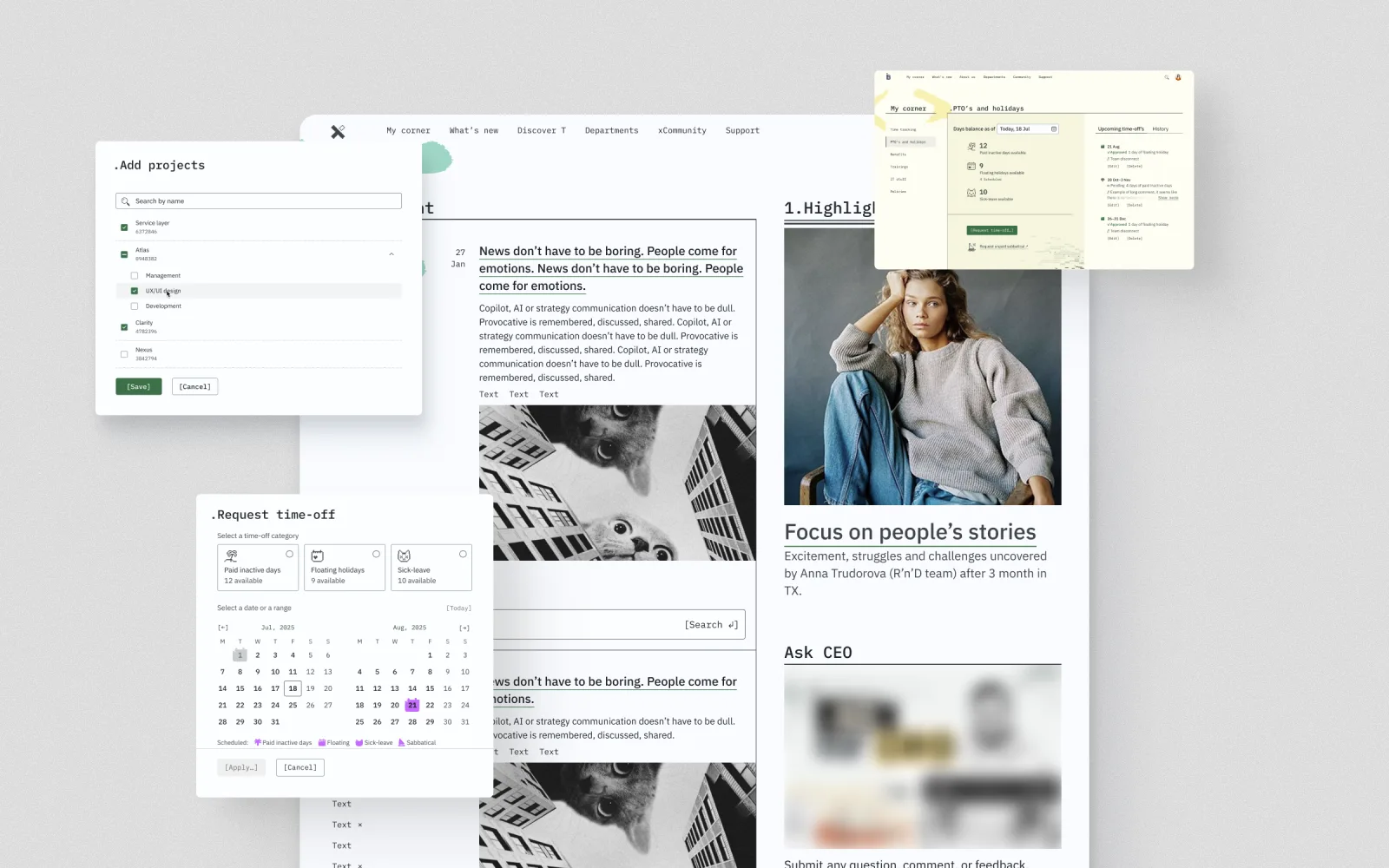Check the Development sub-item checkbox
Screen dimensions: 1389x868
[135, 306]
